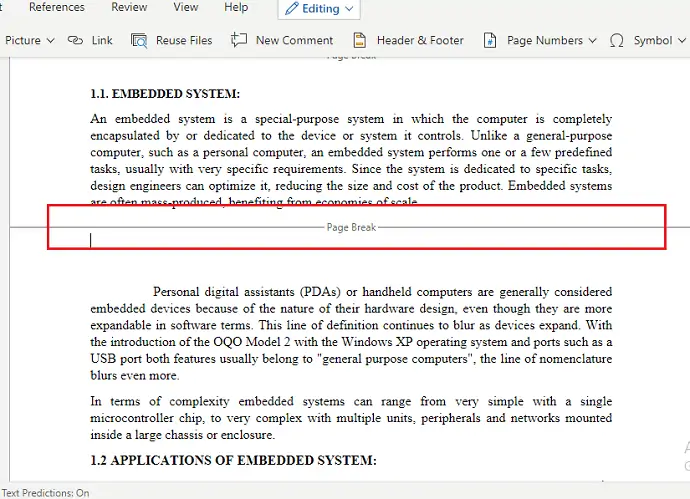The width and height of the screenshot is (690, 499).
Task: Open the Editing mode dropdown
Action: click(319, 9)
